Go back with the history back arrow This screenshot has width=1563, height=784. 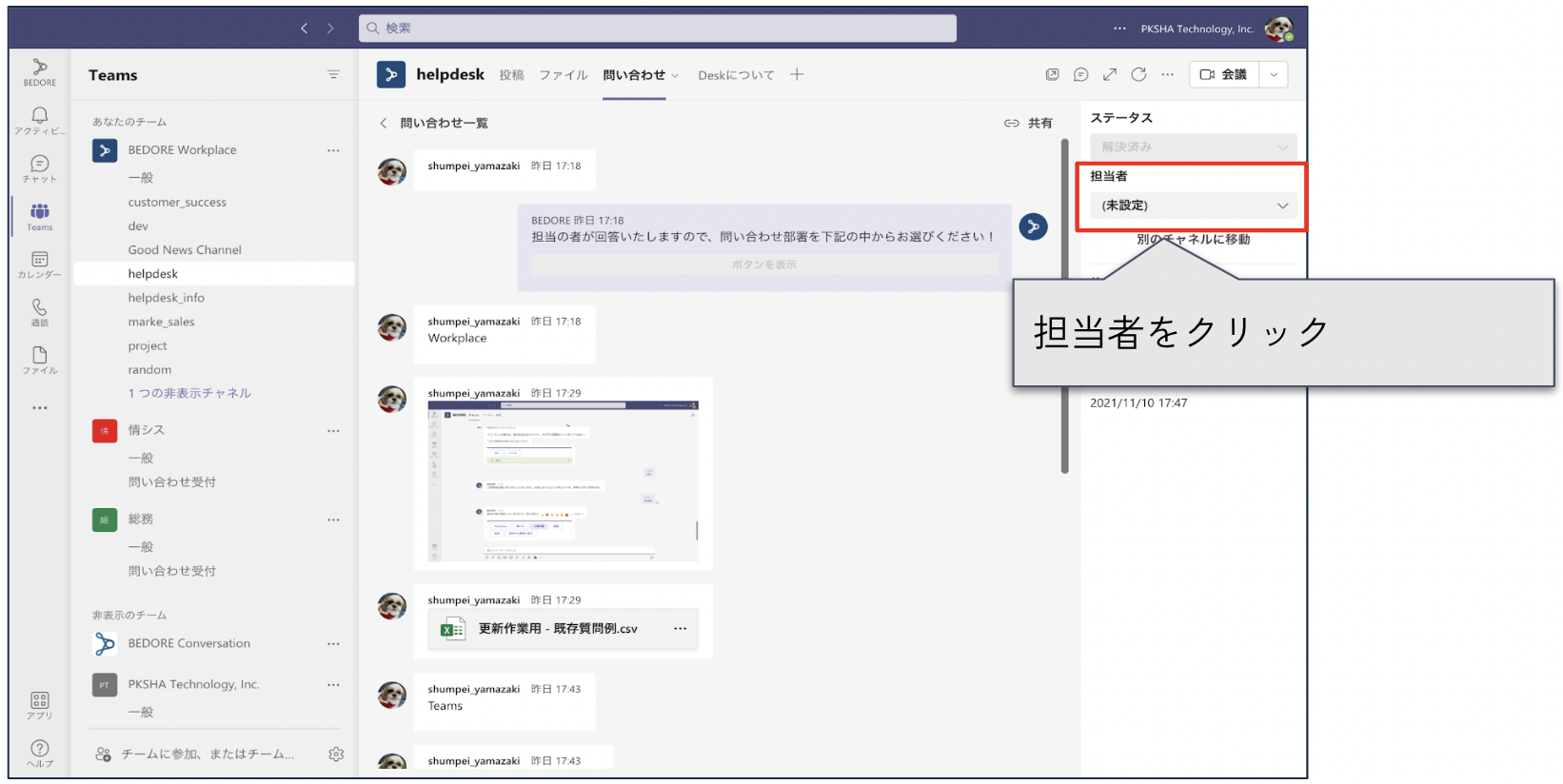tap(304, 29)
